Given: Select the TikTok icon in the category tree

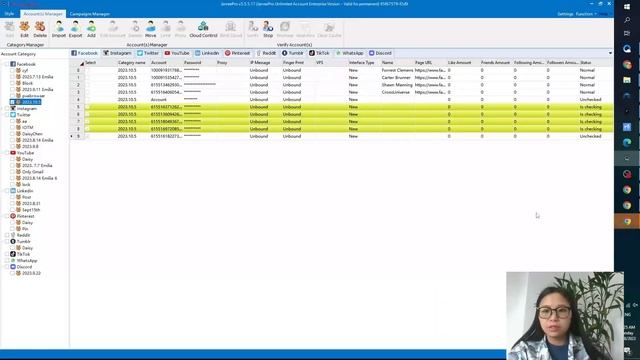Looking at the screenshot, I should pos(13,254).
